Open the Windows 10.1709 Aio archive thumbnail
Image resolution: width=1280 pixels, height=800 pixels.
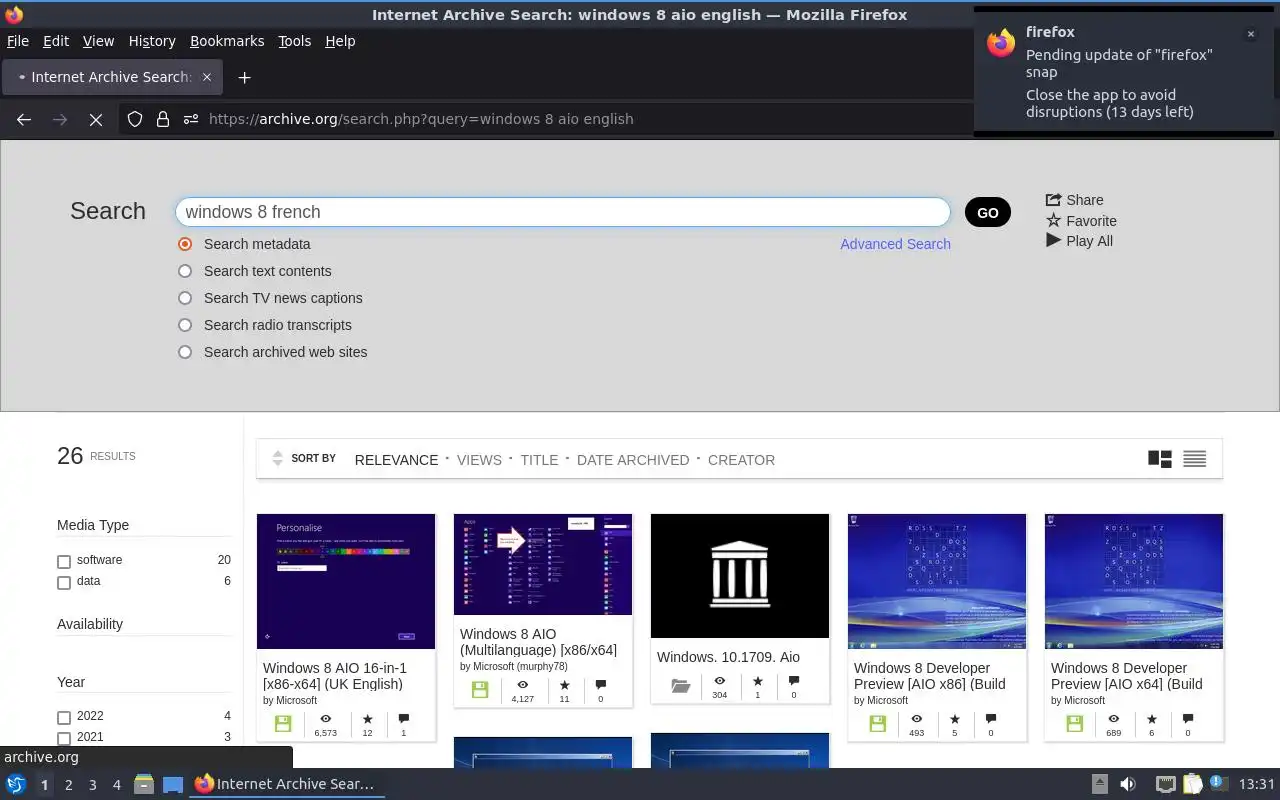740,575
